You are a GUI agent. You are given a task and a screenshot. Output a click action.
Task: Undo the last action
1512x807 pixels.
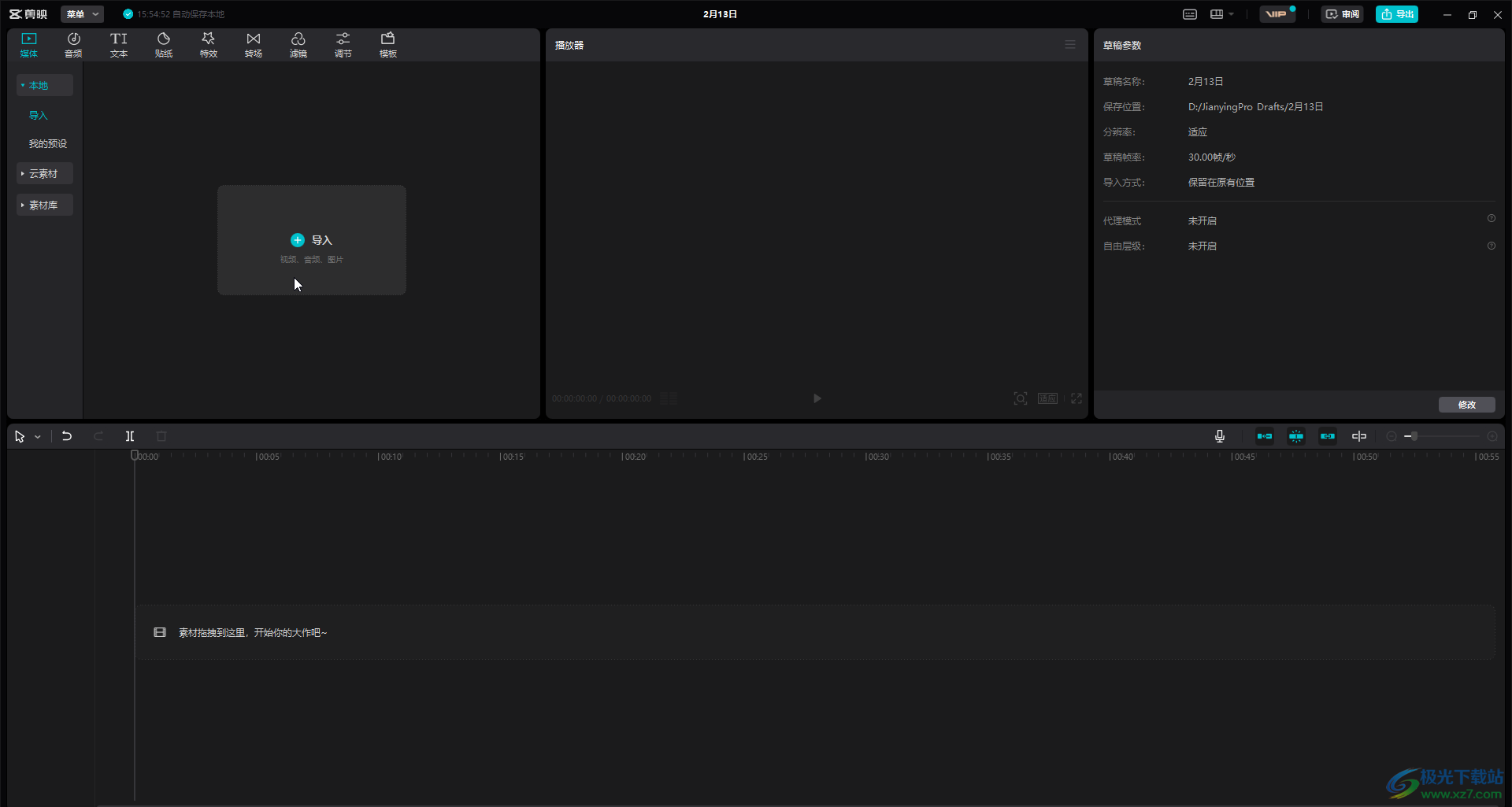pyautogui.click(x=67, y=436)
